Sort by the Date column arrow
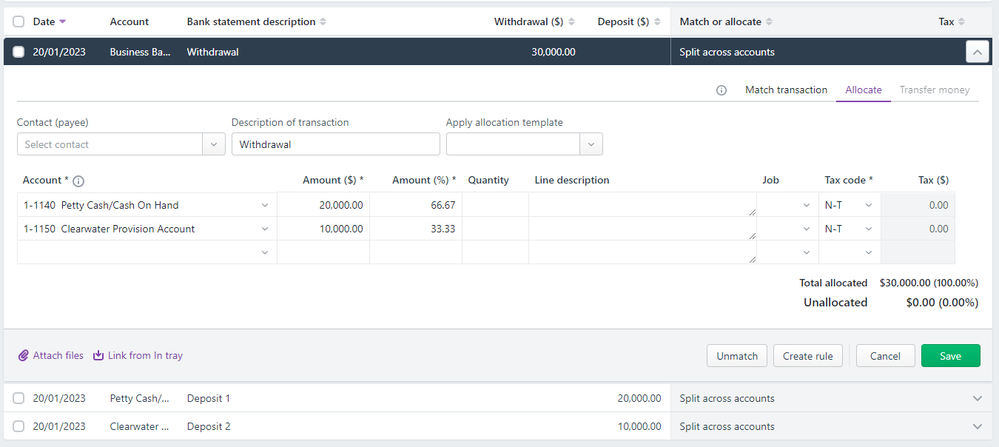Image resolution: width=999 pixels, height=447 pixels. pyautogui.click(x=64, y=22)
